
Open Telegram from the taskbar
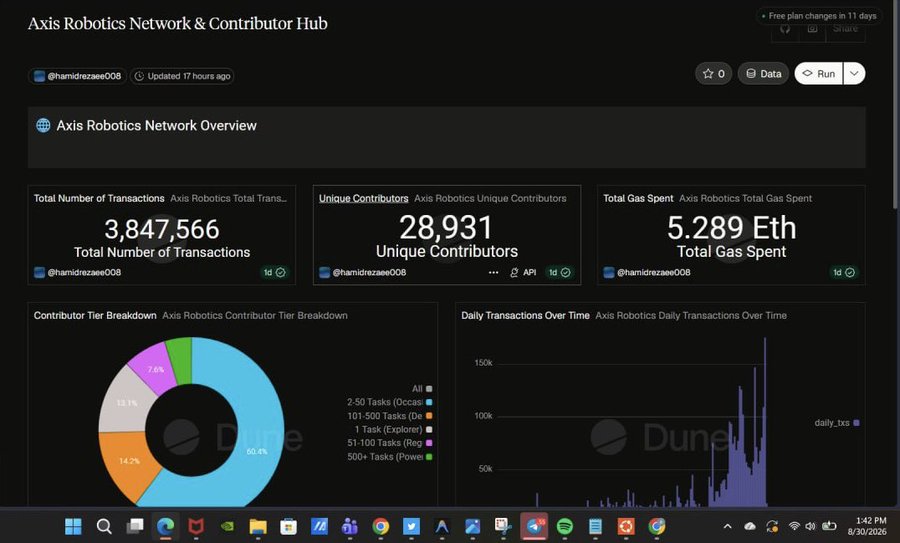[x=534, y=526]
